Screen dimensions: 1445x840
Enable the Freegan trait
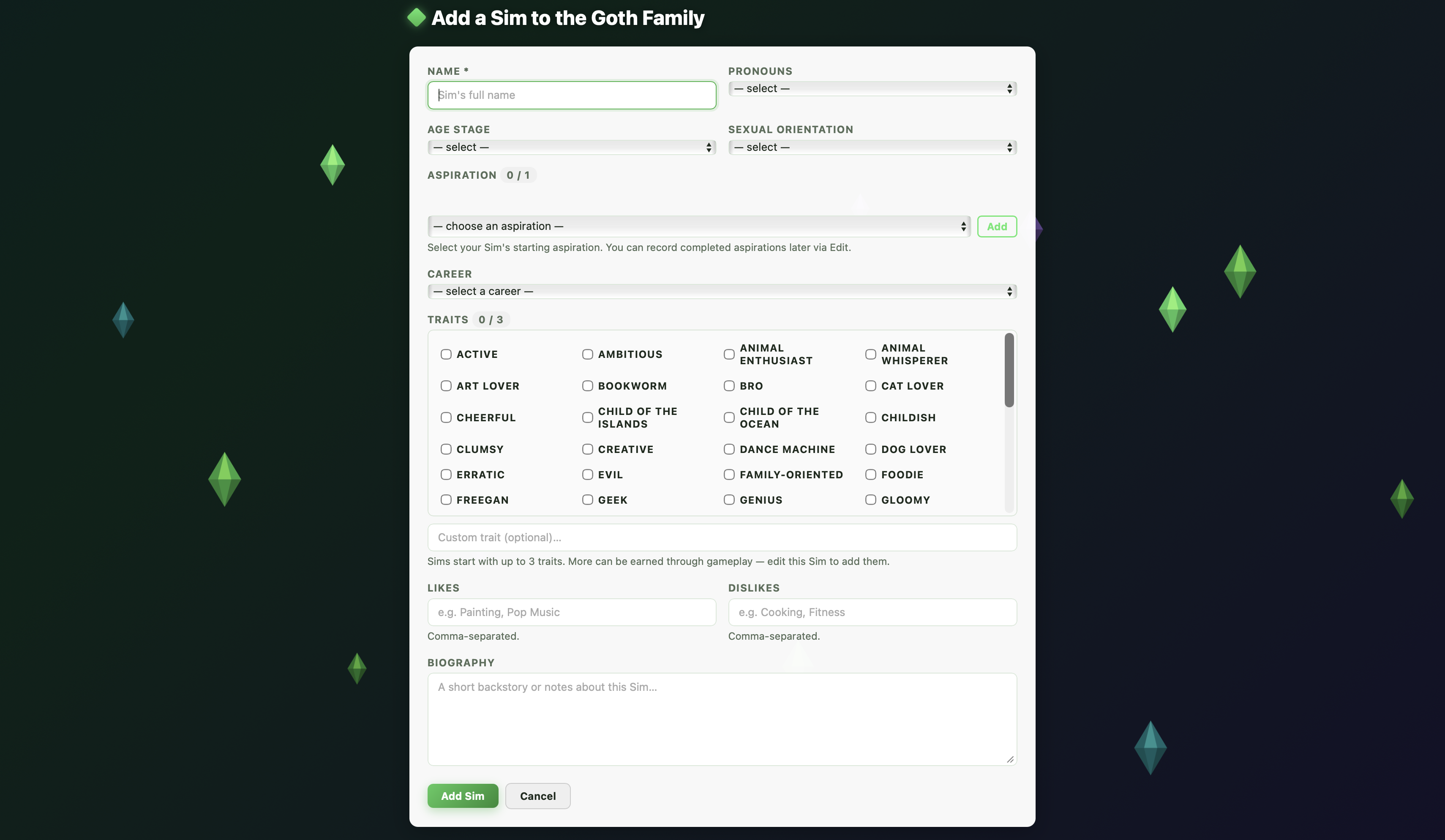pyautogui.click(x=445, y=500)
